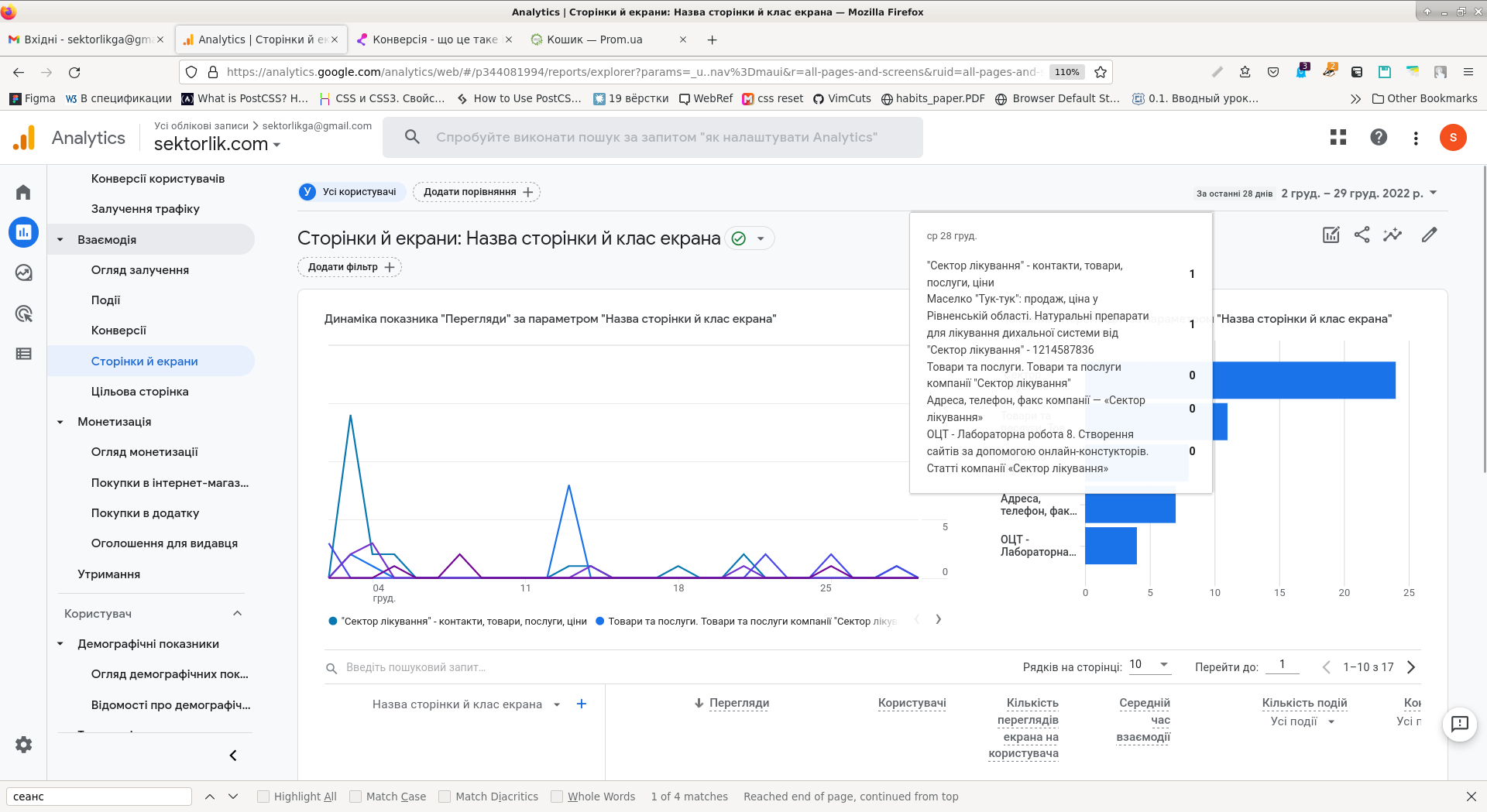The width and height of the screenshot is (1487, 812).
Task: Open the Explore icon in left rail
Action: point(23,272)
